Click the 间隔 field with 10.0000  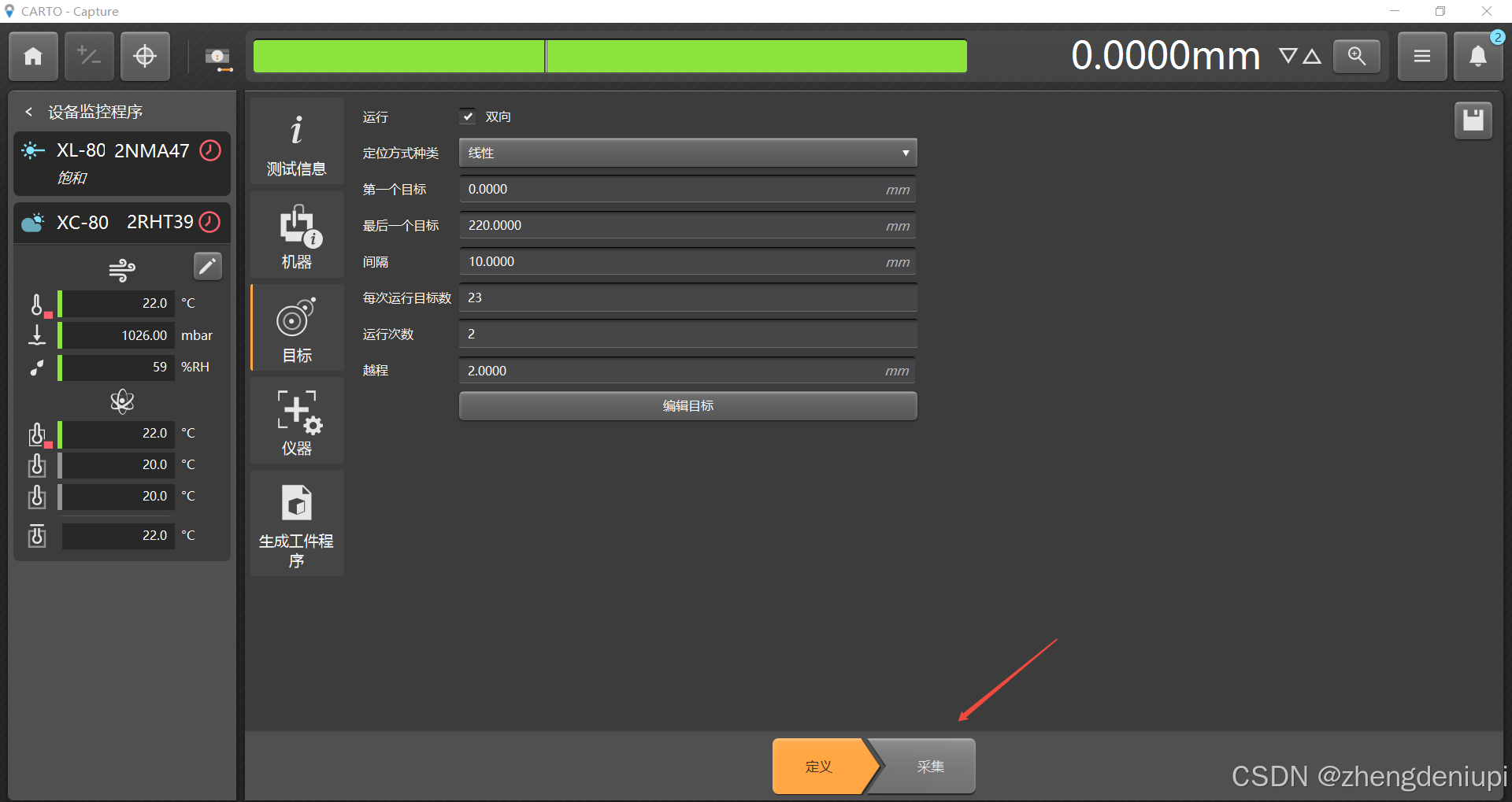(687, 261)
